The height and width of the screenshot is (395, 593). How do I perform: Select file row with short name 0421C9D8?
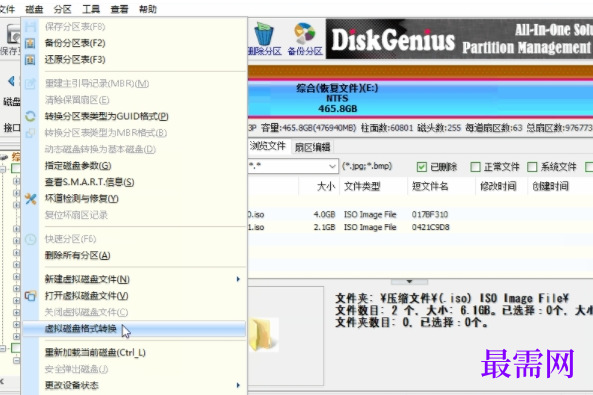pyautogui.click(x=421, y=227)
